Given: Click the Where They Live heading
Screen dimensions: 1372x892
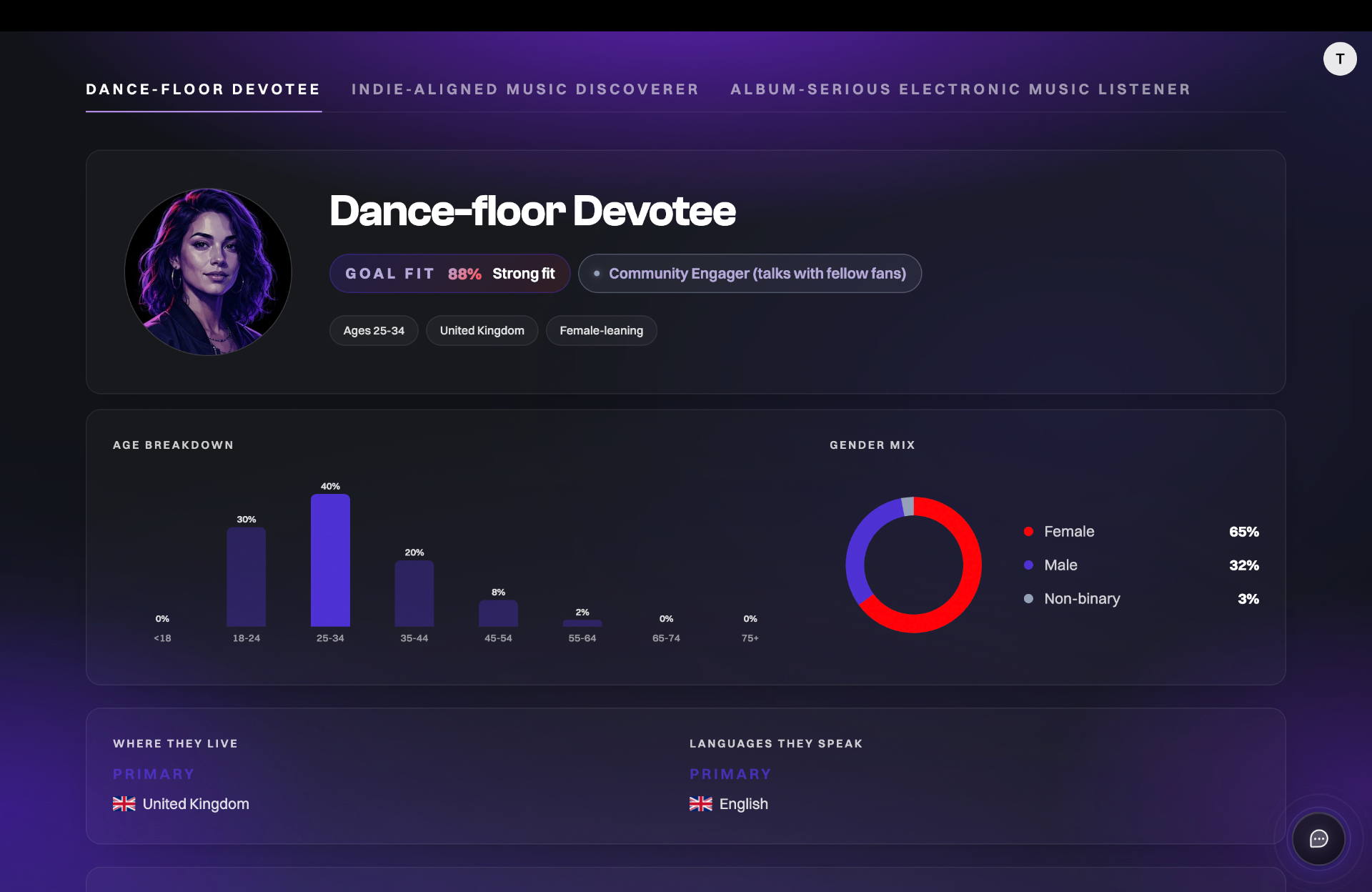Looking at the screenshot, I should 176,744.
